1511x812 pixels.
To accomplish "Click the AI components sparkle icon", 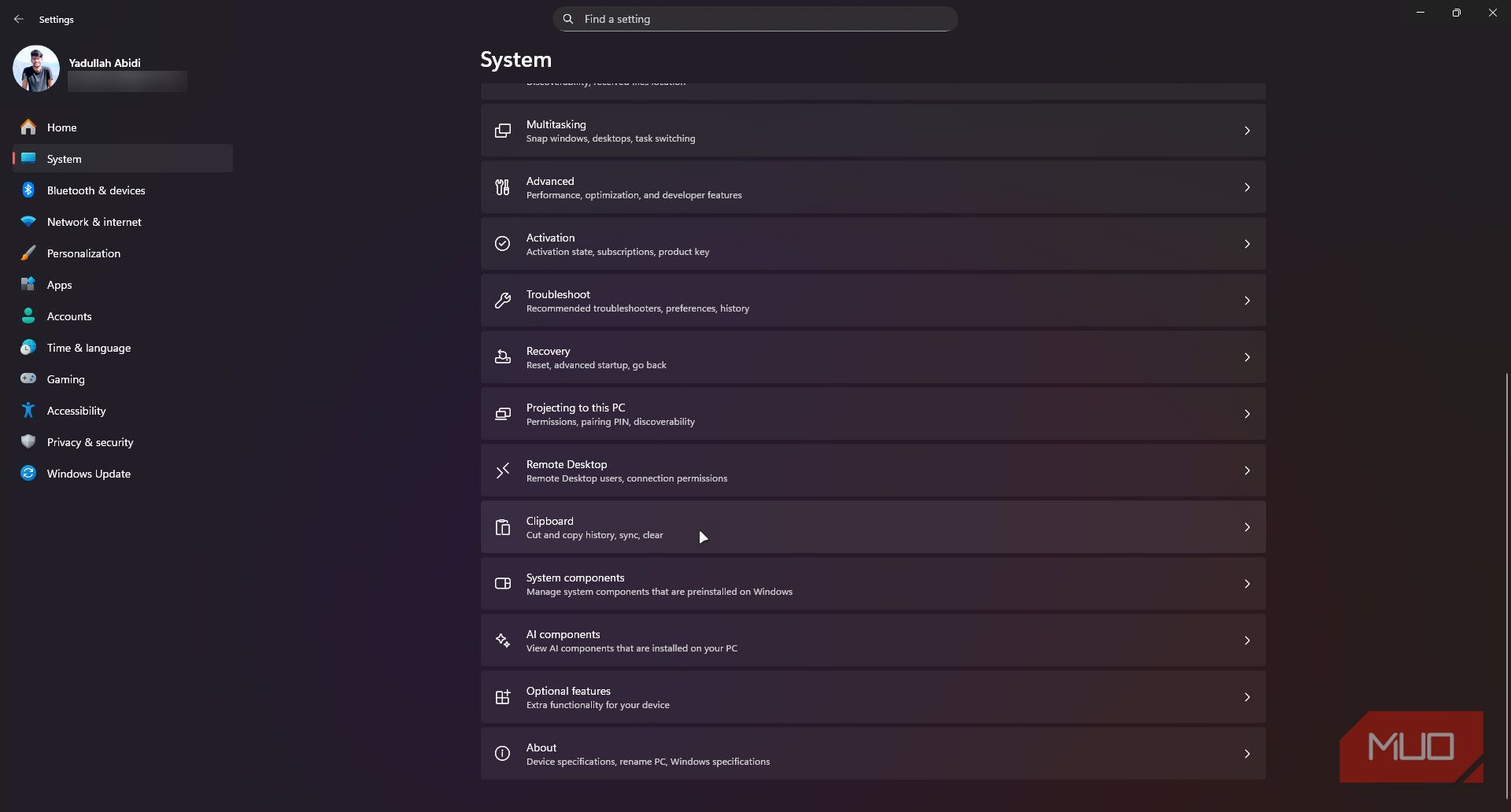I will (502, 640).
